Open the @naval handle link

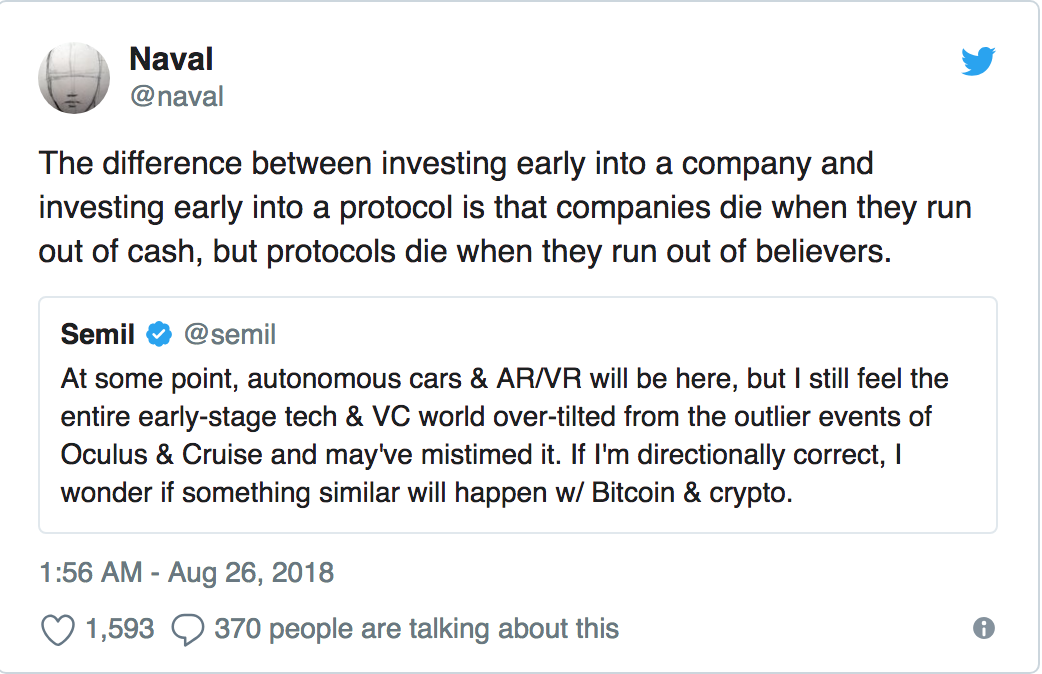point(176,96)
